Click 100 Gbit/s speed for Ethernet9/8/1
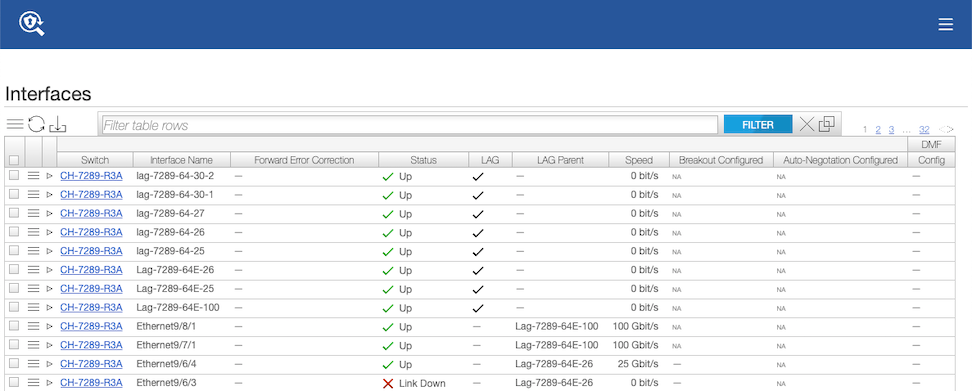The width and height of the screenshot is (972, 391). [635, 326]
